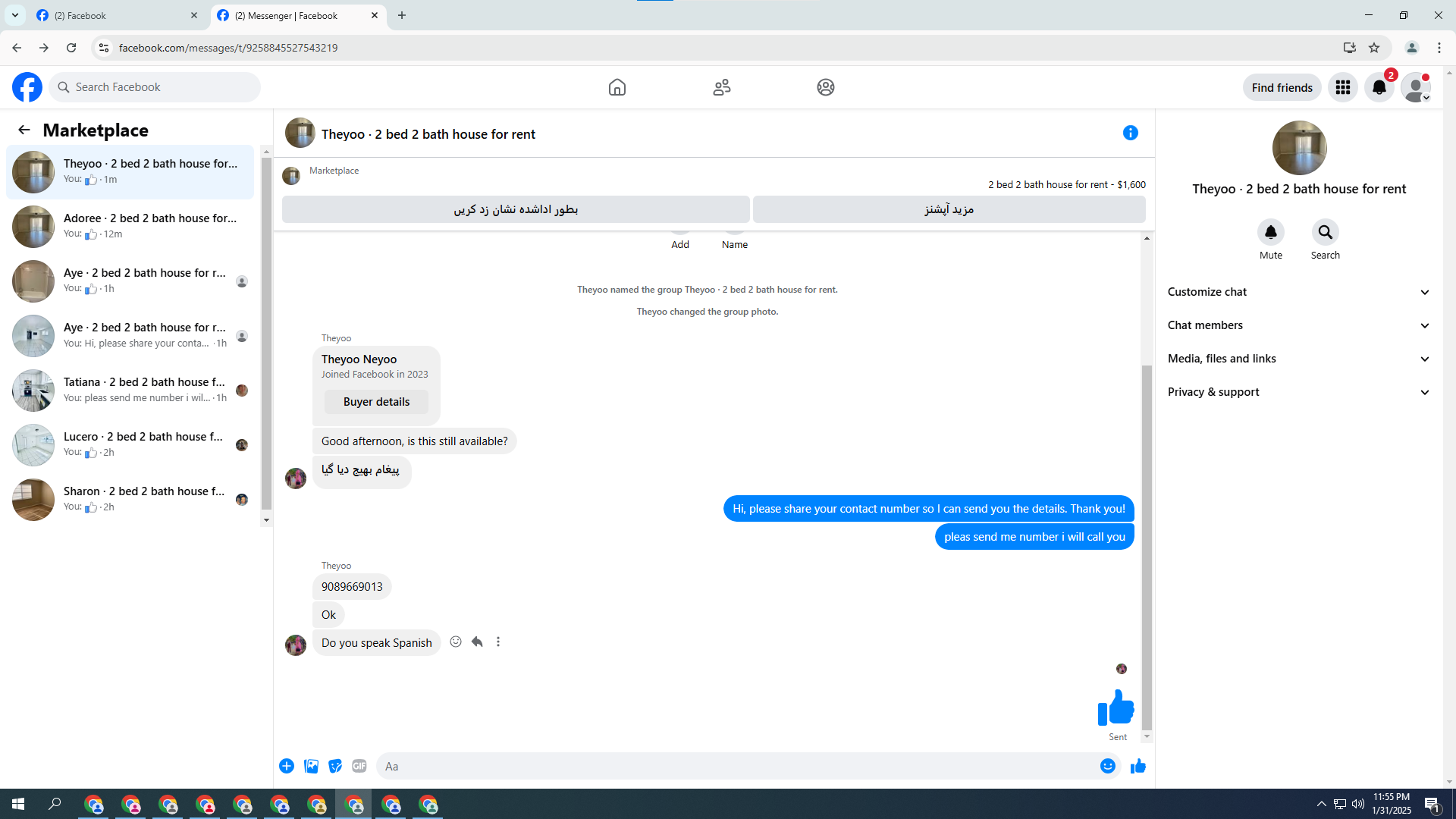This screenshot has height=819, width=1456.
Task: Open the Facebook home logo
Action: 27,87
